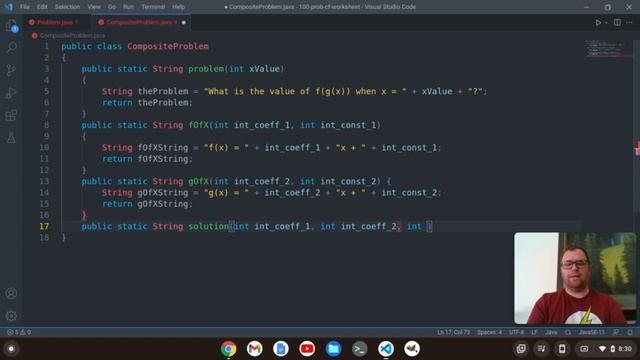Screen dimensions: 640x360
Task: Click CompositeProblem.java in the breadcrumb
Action: pos(72,36)
